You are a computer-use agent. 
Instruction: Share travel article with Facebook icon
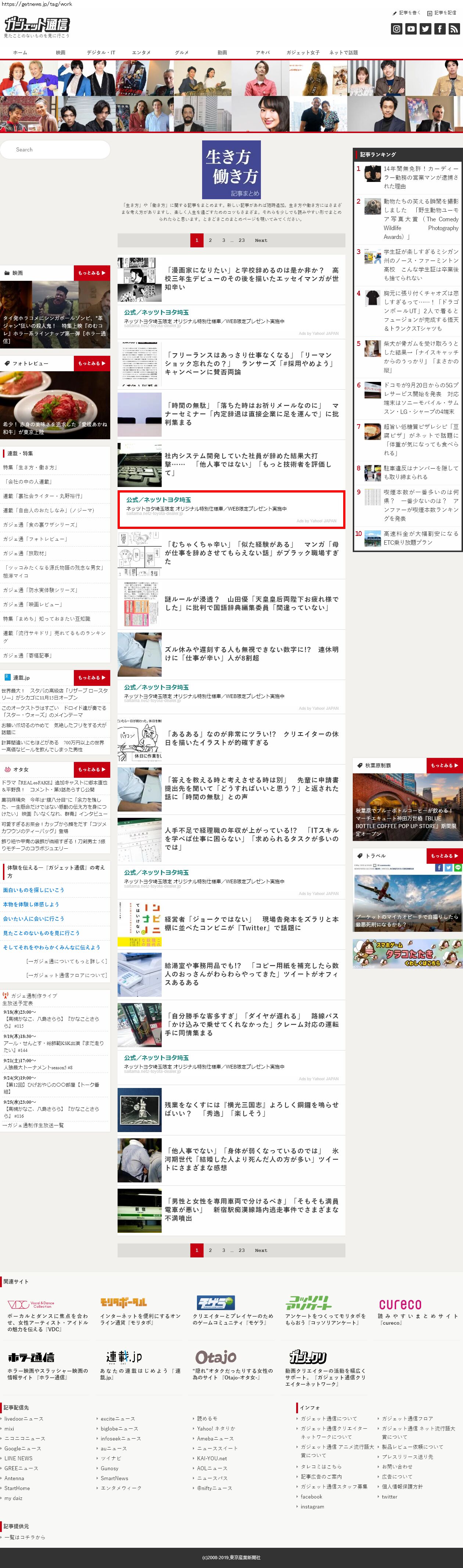(439, 867)
